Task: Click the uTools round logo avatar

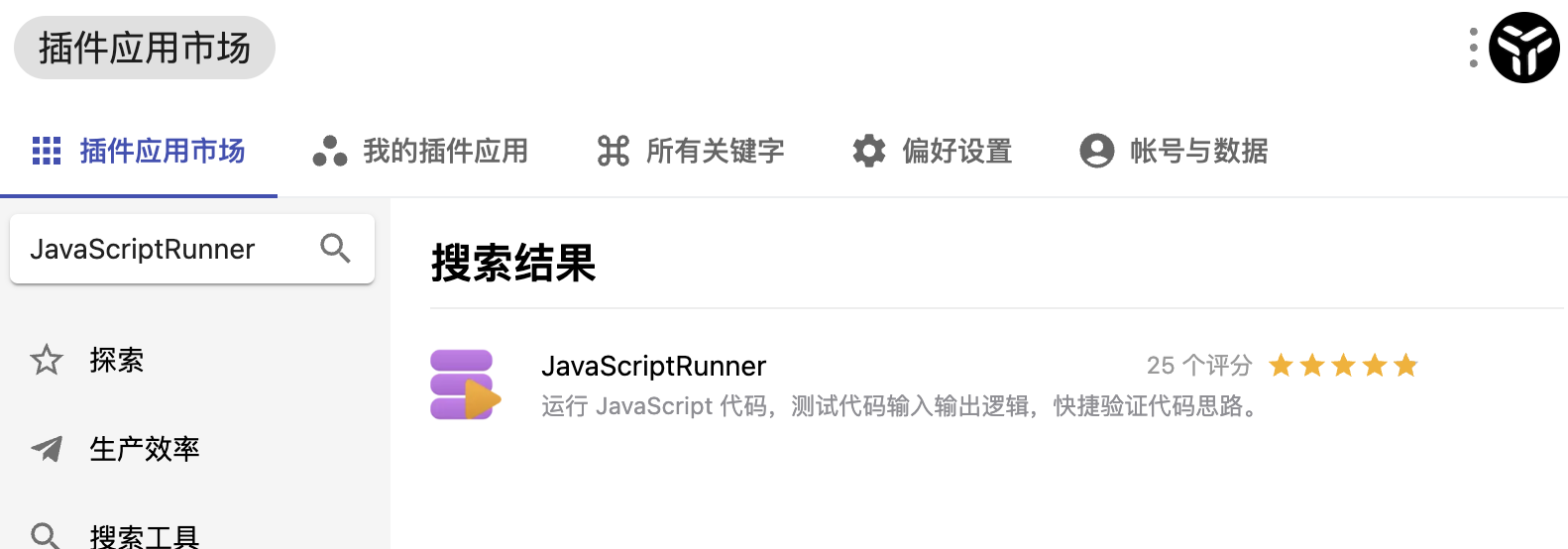Action: [x=1524, y=48]
